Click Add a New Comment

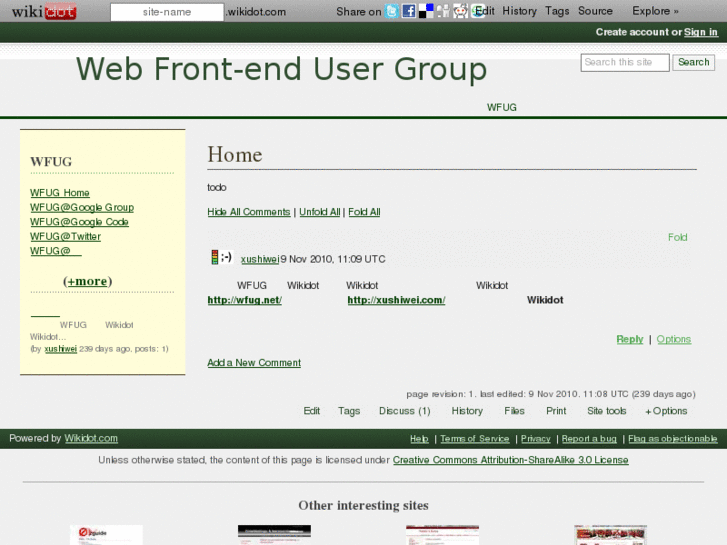click(254, 363)
